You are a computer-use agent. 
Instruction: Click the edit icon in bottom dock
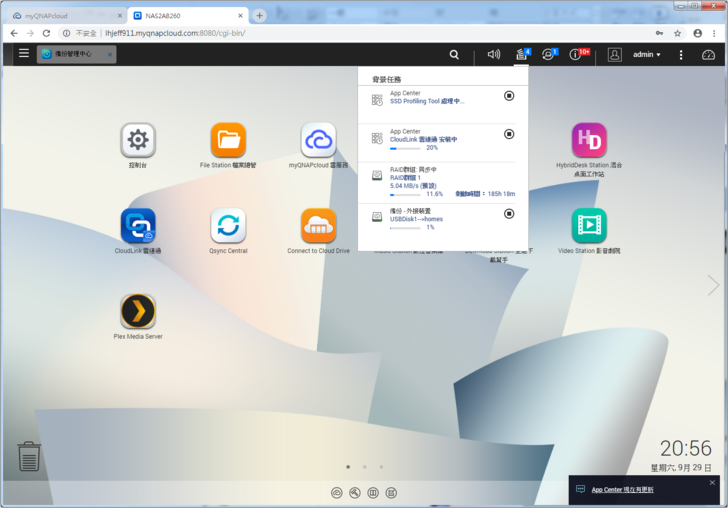pos(391,493)
